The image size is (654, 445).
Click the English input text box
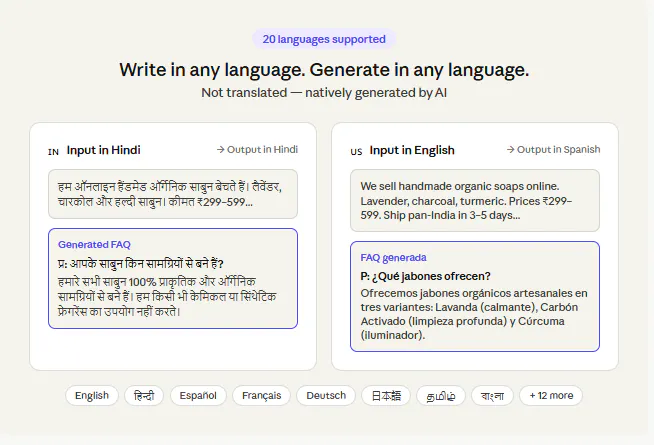click(475, 201)
